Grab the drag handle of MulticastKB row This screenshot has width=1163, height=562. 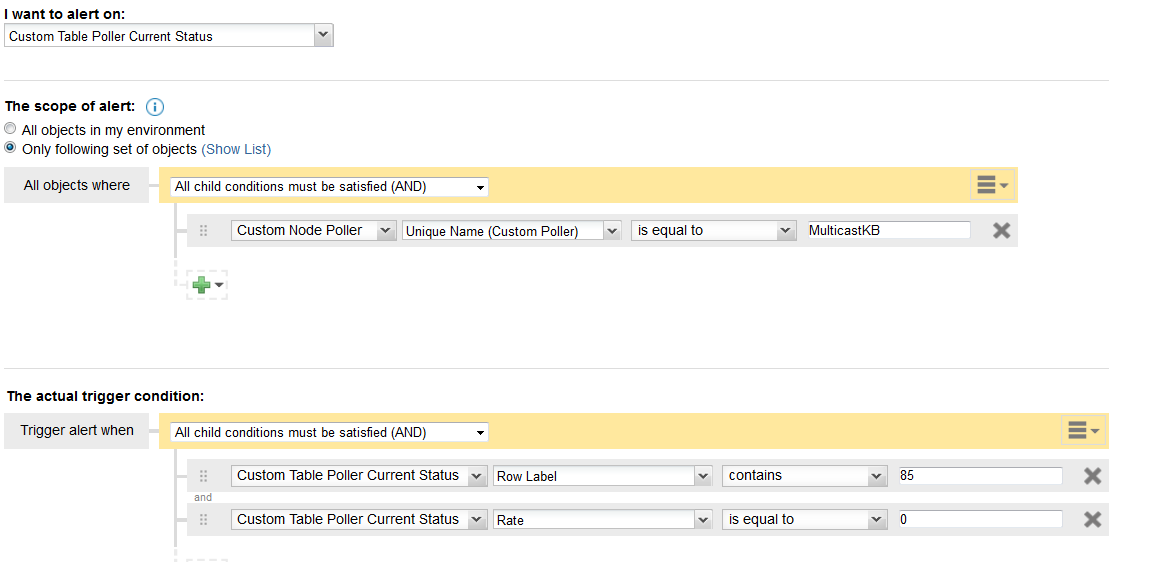203,231
